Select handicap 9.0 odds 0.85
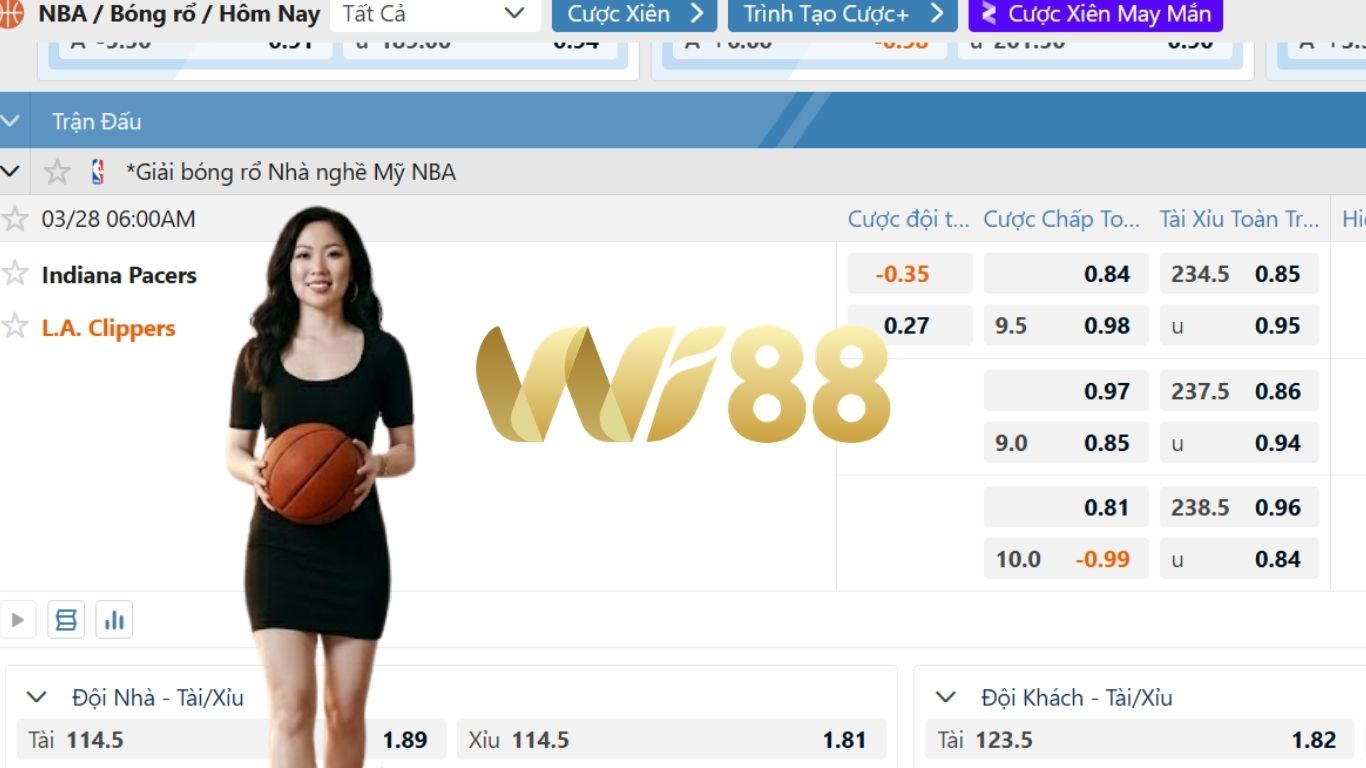The image size is (1366, 768). (x=1066, y=443)
